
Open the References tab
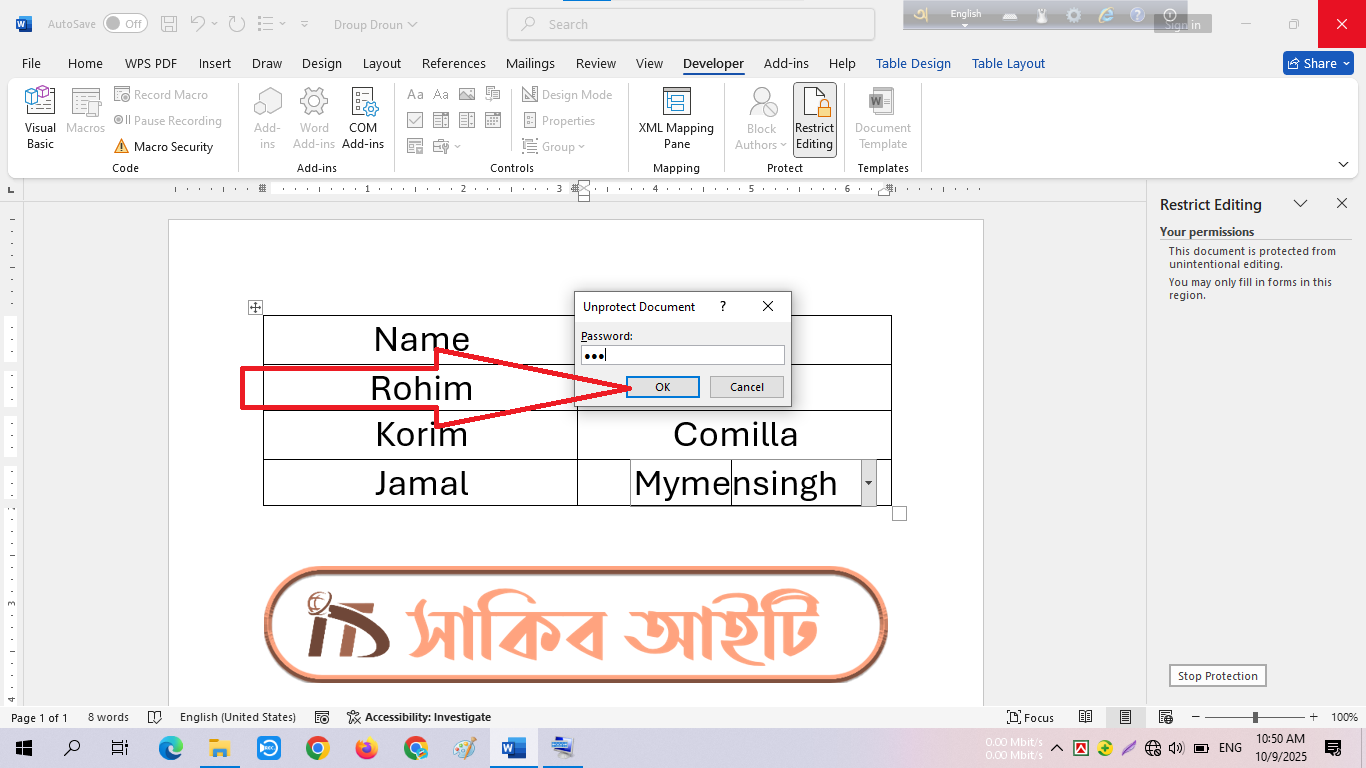pyautogui.click(x=453, y=63)
